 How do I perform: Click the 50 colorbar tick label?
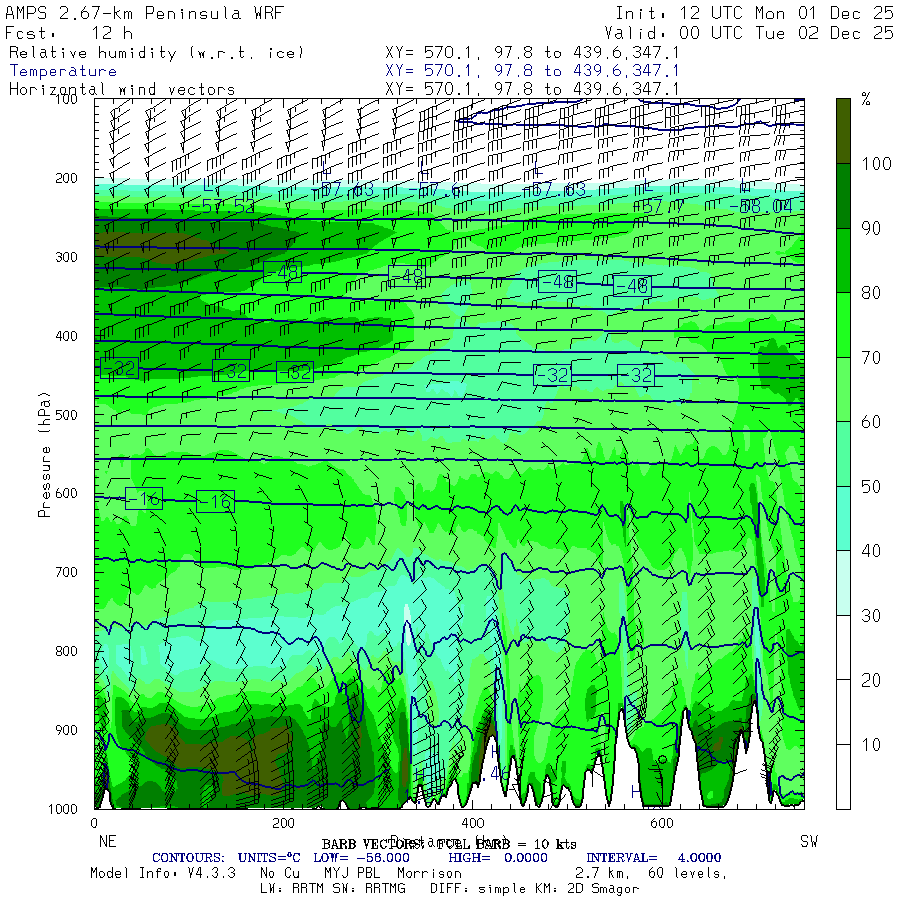pos(871,487)
